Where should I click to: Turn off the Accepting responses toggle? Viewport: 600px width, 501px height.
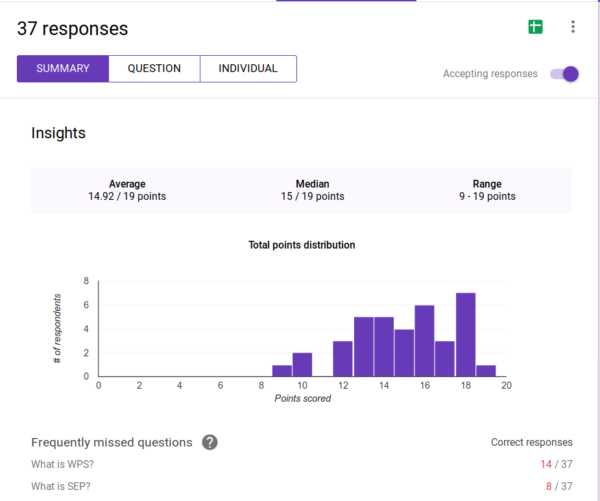pyautogui.click(x=565, y=74)
